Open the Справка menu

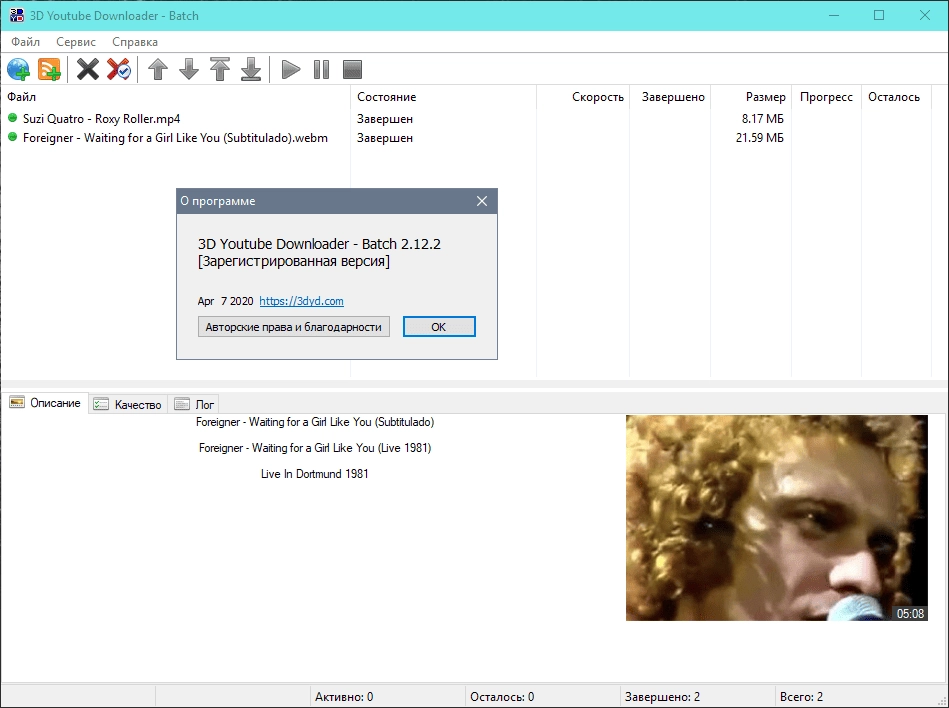click(135, 42)
